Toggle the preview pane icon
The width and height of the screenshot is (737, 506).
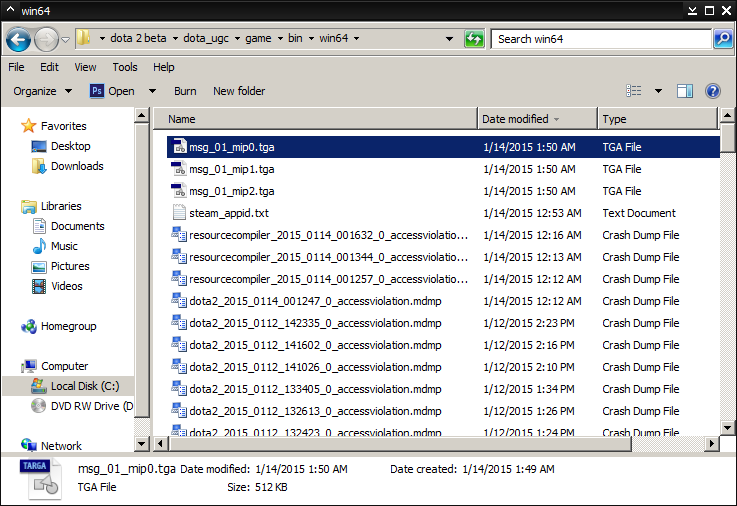(x=685, y=91)
